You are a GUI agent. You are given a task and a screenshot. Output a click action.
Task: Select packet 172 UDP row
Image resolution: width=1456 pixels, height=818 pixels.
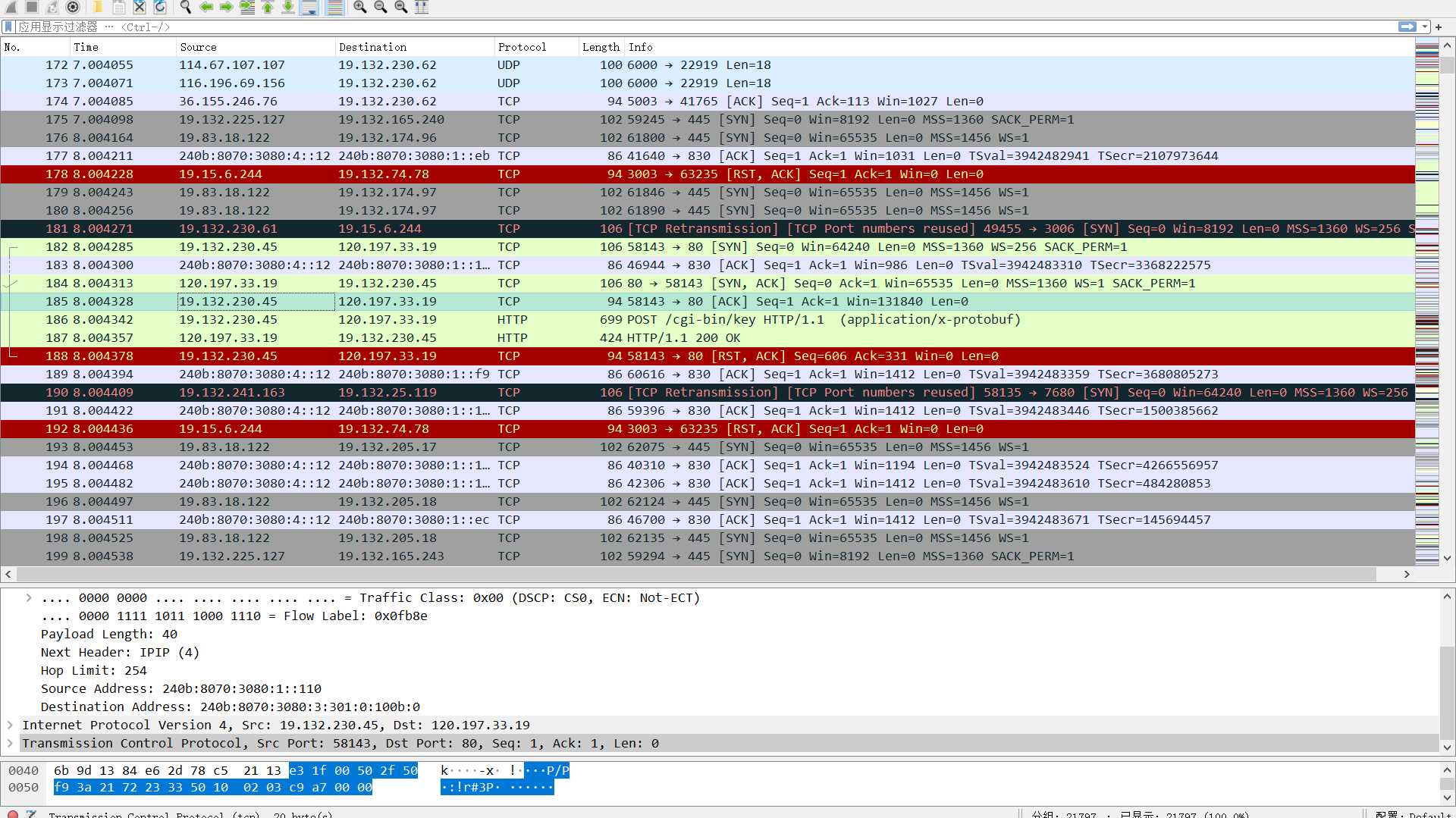click(x=708, y=65)
